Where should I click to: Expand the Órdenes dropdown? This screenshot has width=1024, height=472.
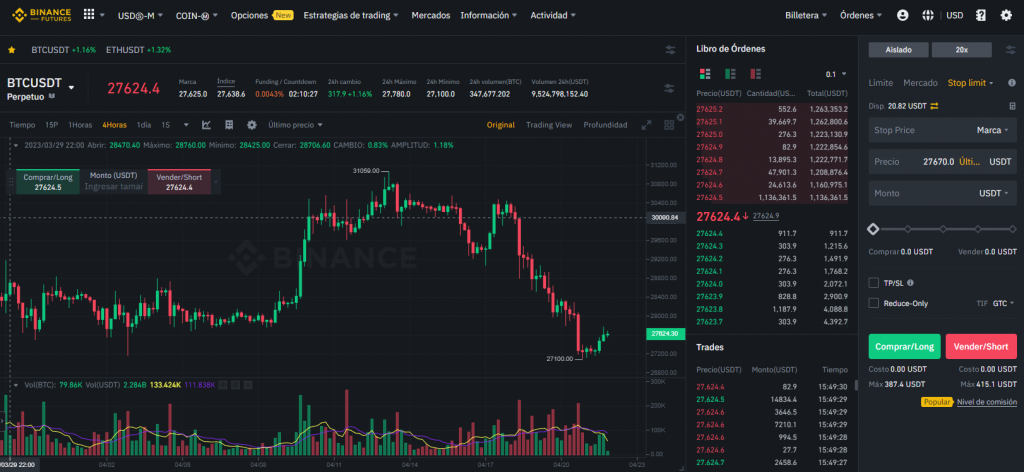[x=861, y=15]
